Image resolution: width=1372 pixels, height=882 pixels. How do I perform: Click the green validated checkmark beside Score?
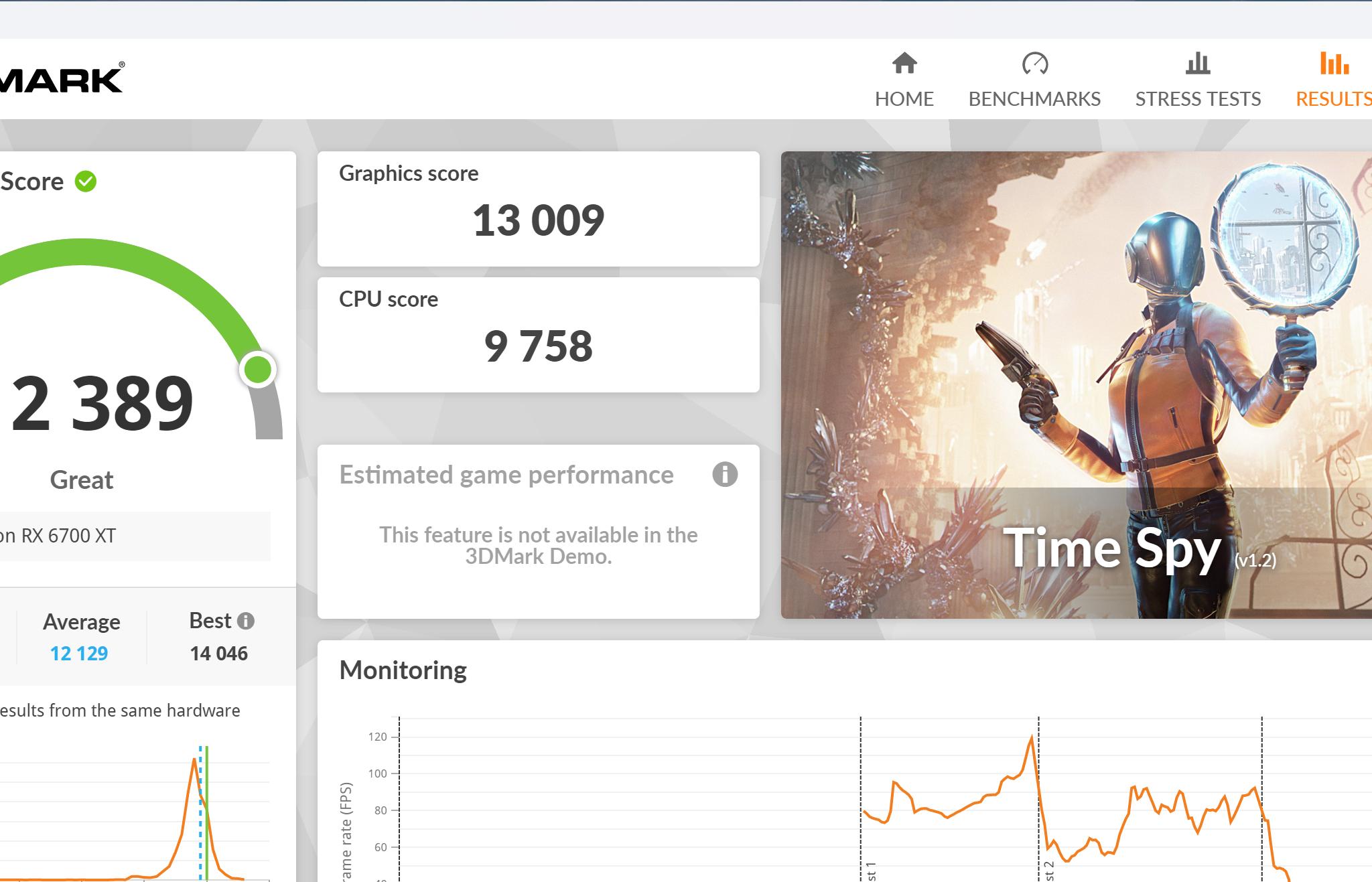(86, 181)
